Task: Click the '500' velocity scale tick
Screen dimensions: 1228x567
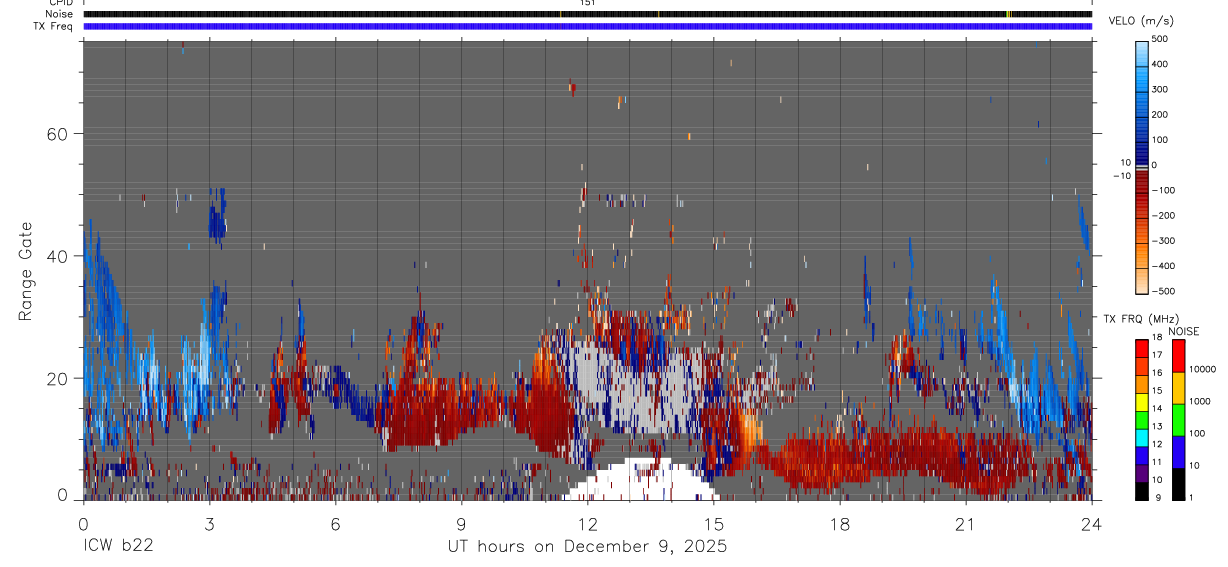Action: (1160, 39)
